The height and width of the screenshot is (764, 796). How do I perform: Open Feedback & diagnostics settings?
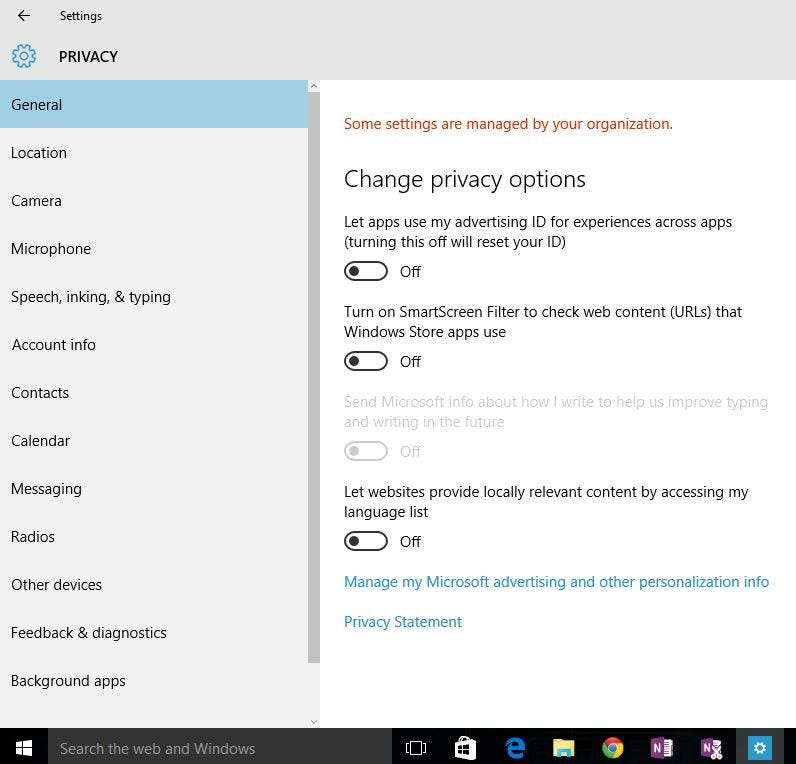click(154, 633)
